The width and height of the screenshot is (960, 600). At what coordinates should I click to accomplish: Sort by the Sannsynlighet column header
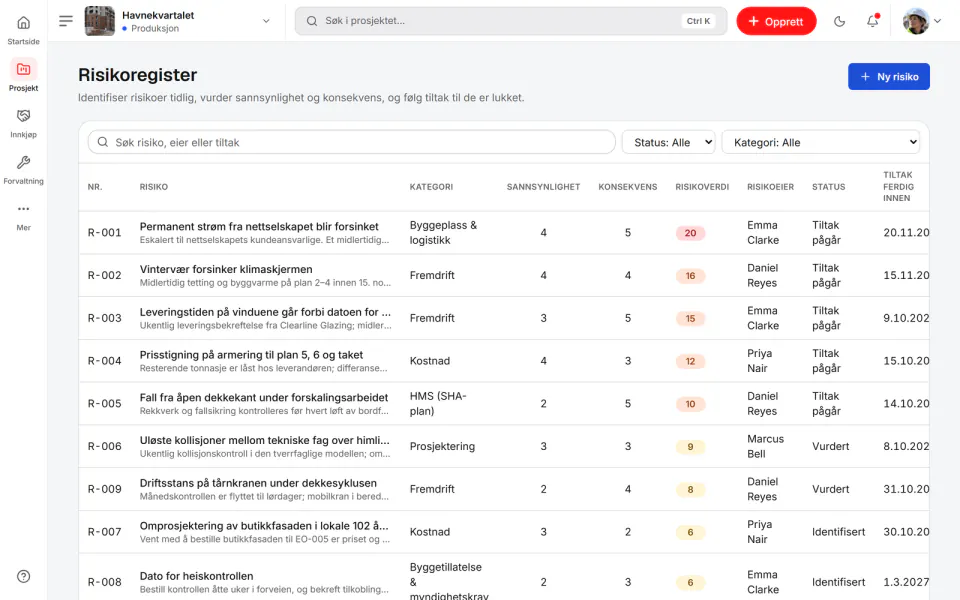coord(543,187)
